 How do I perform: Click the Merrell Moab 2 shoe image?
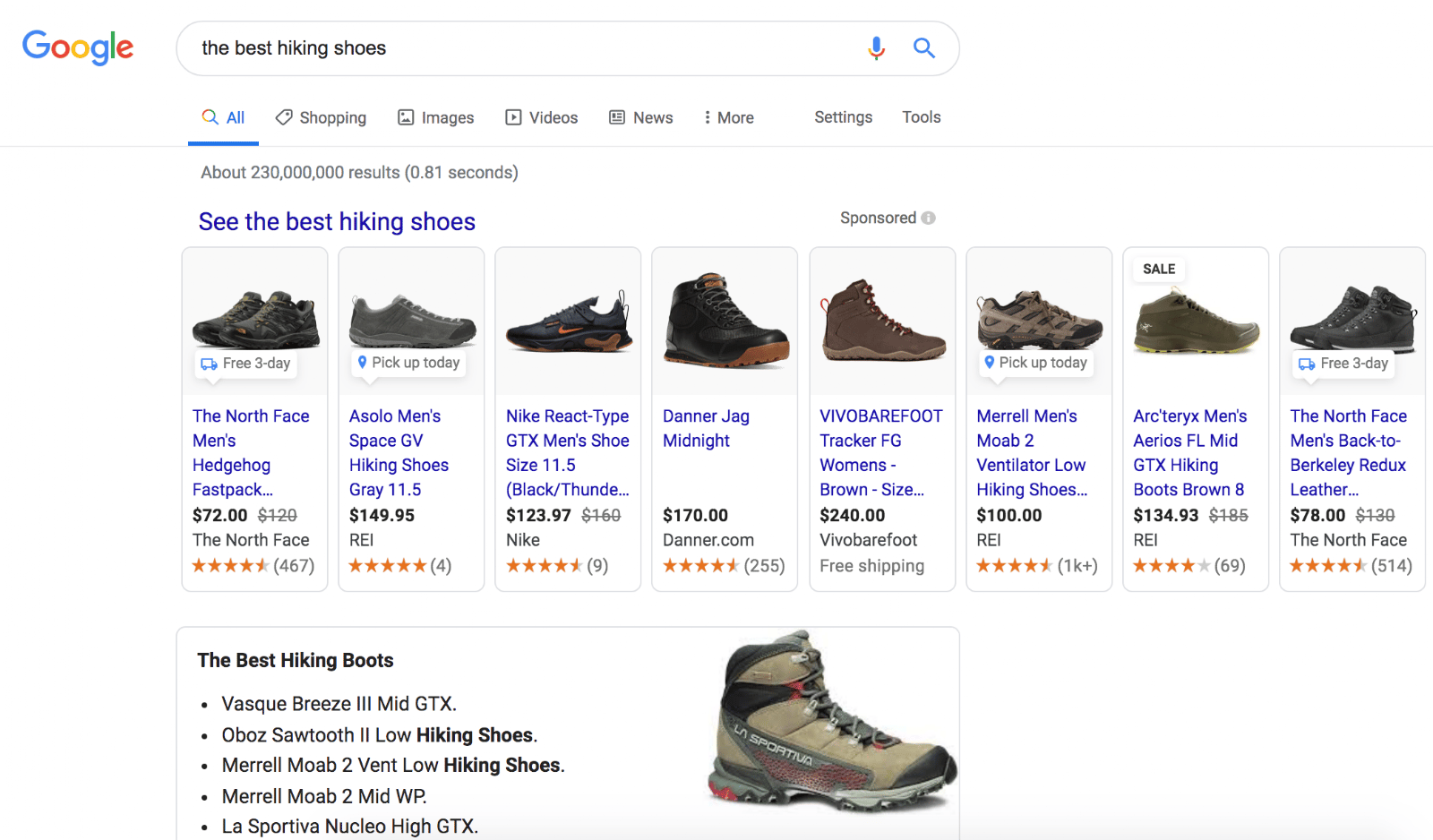1039,320
